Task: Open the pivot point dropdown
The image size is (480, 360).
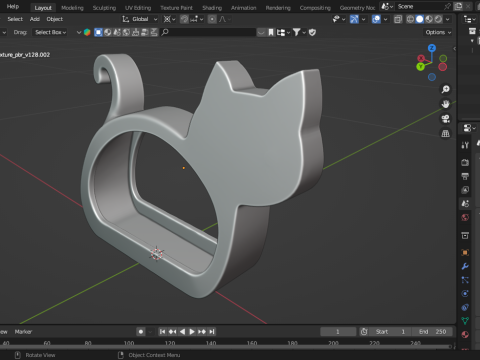Action: pos(169,19)
